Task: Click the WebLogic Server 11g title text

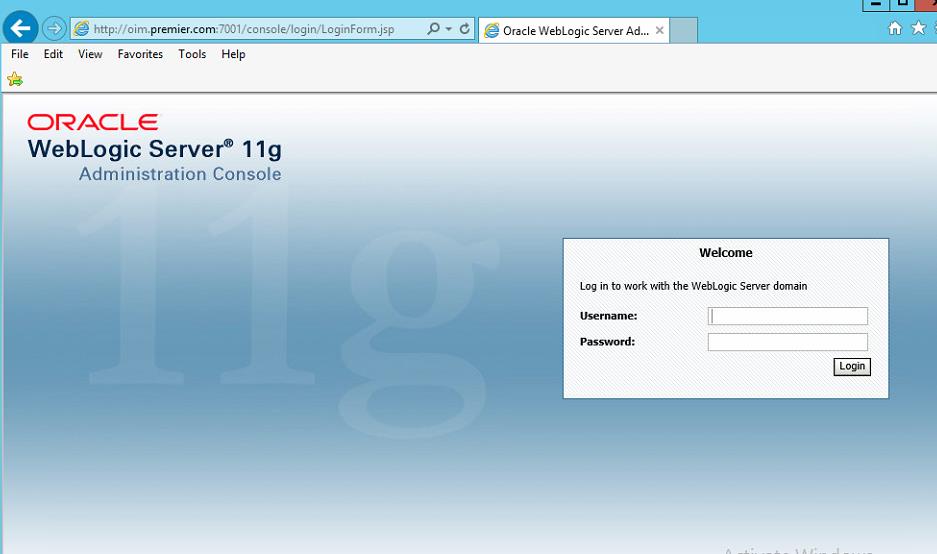Action: (155, 149)
